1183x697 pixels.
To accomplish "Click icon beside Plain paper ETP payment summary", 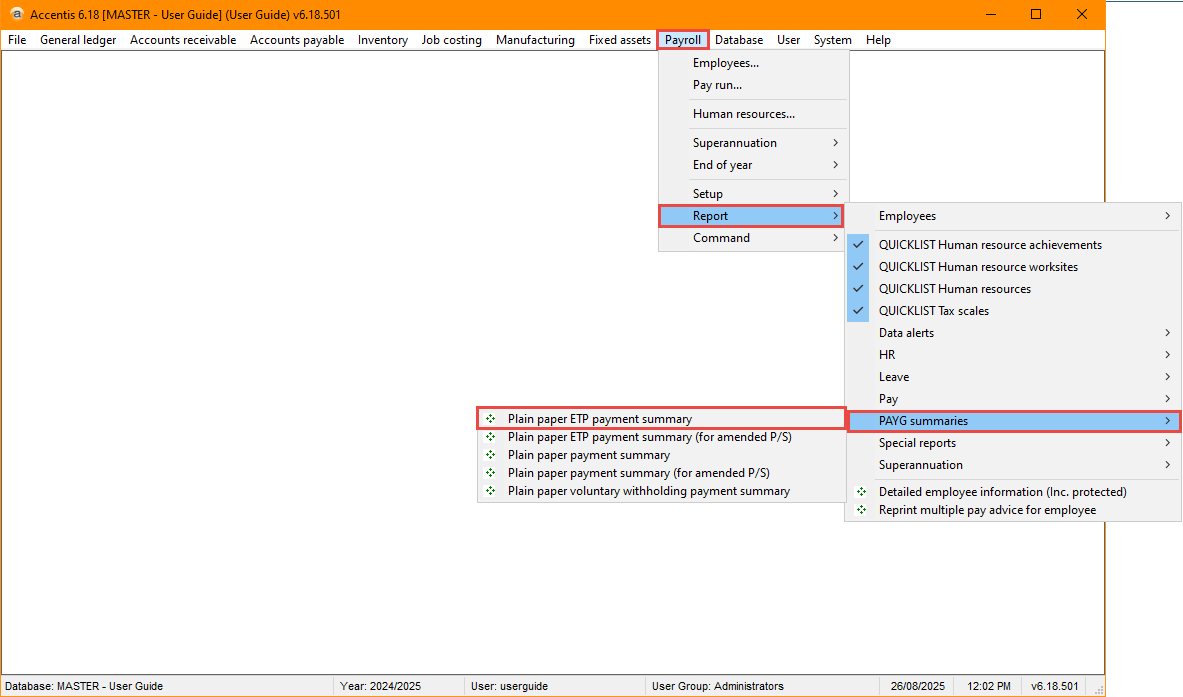I will (491, 419).
